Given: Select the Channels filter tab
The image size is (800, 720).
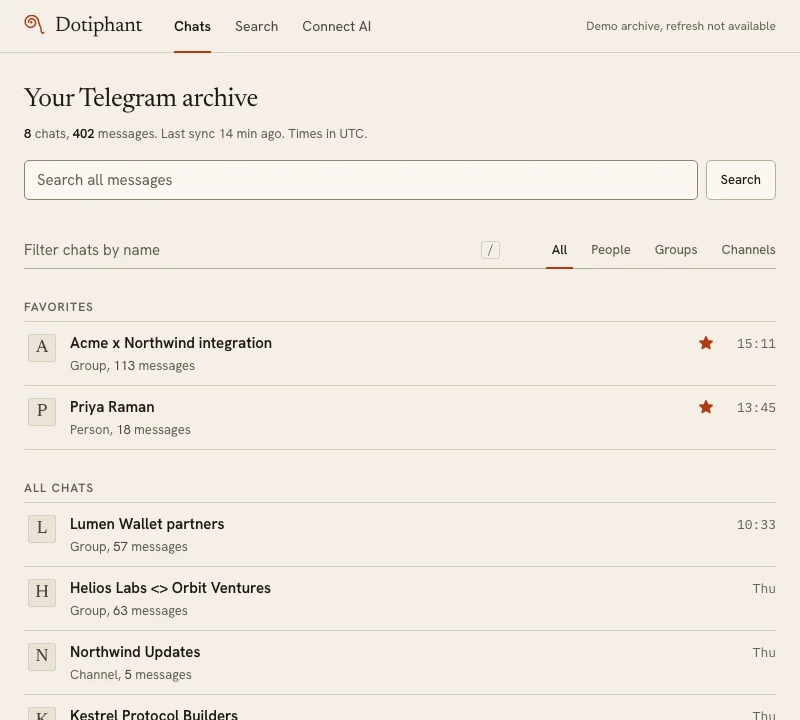Looking at the screenshot, I should (x=748, y=250).
